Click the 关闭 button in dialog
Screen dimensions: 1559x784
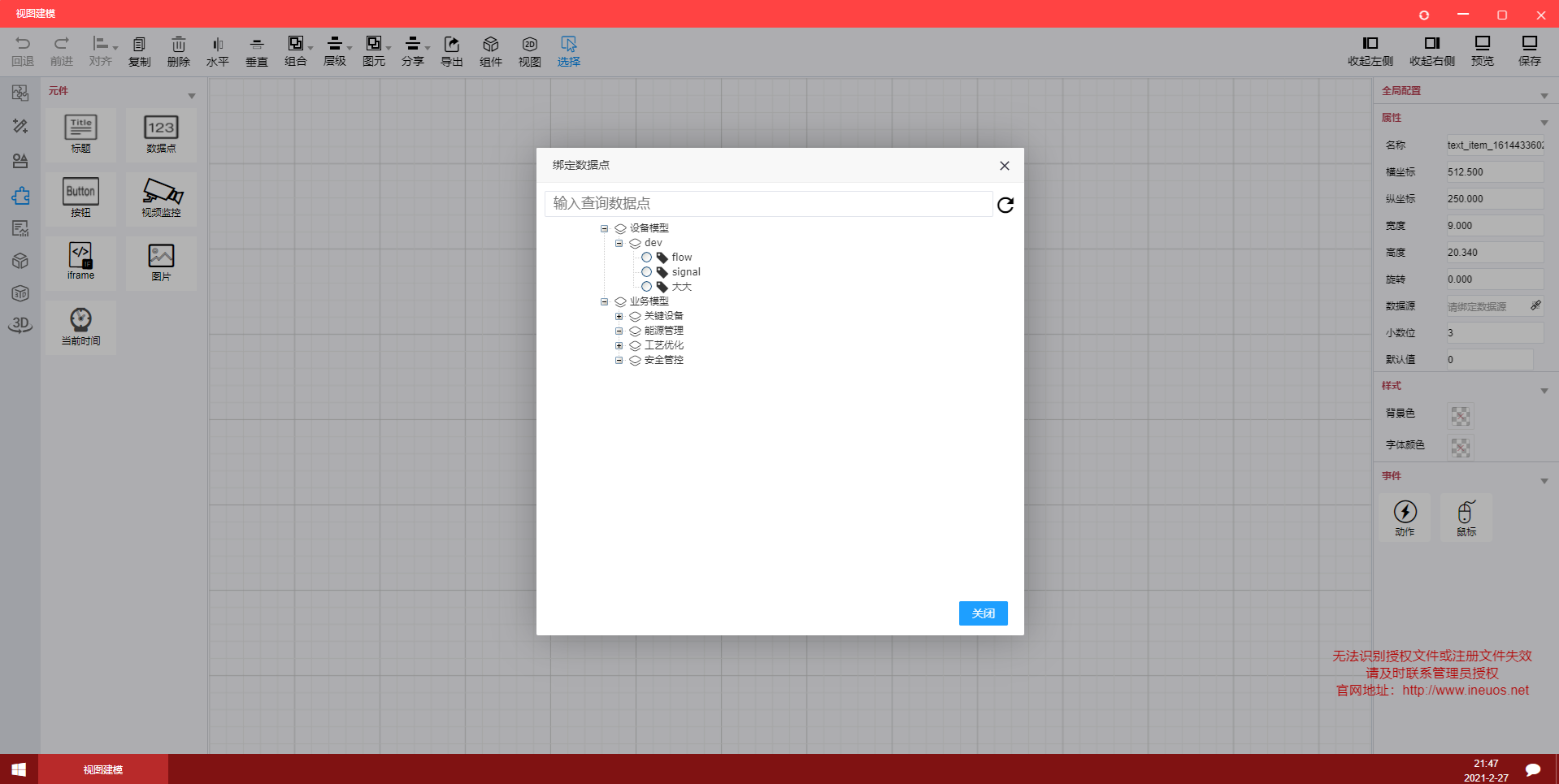(x=984, y=613)
